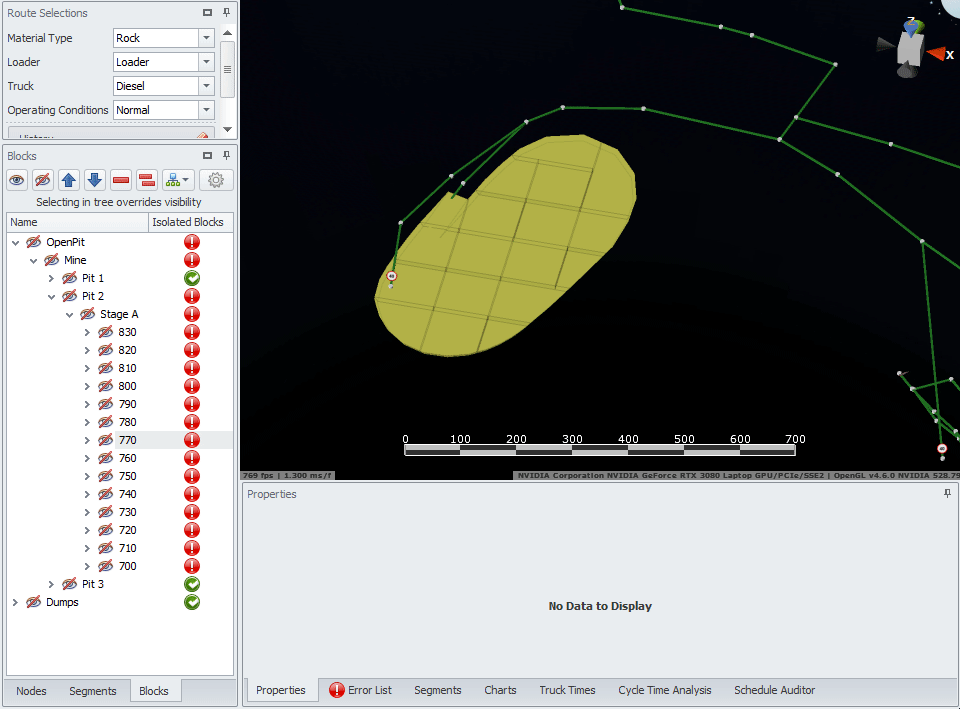Click the Nodes tab button

pos(31,691)
